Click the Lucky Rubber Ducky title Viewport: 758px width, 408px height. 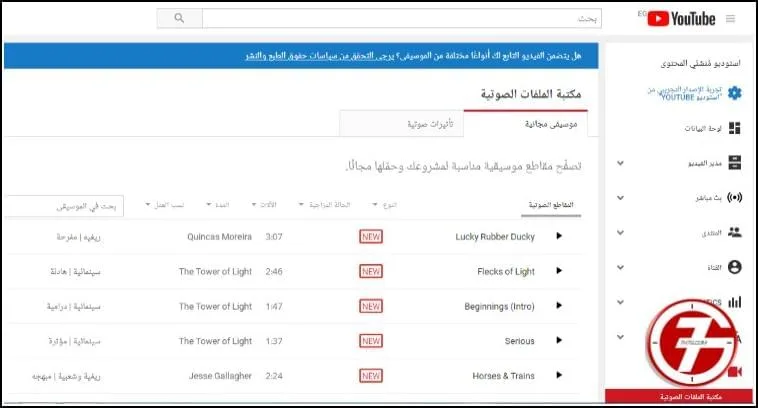[x=495, y=236]
